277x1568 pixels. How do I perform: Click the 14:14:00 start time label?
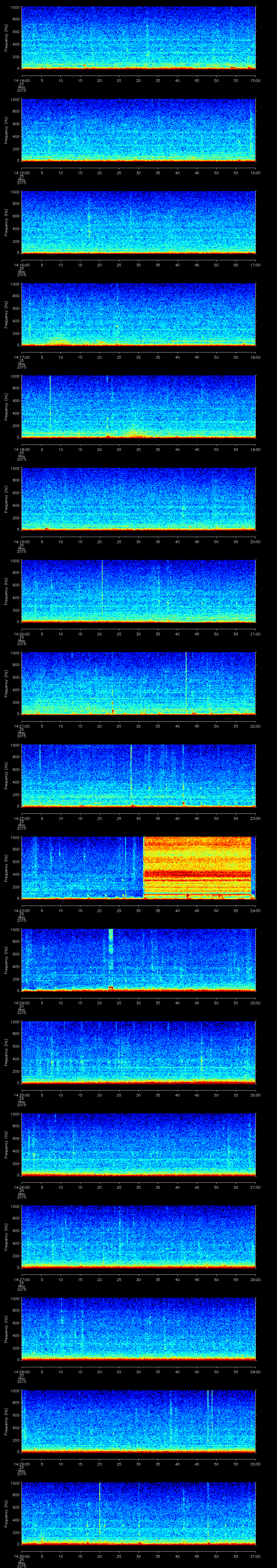(21, 80)
